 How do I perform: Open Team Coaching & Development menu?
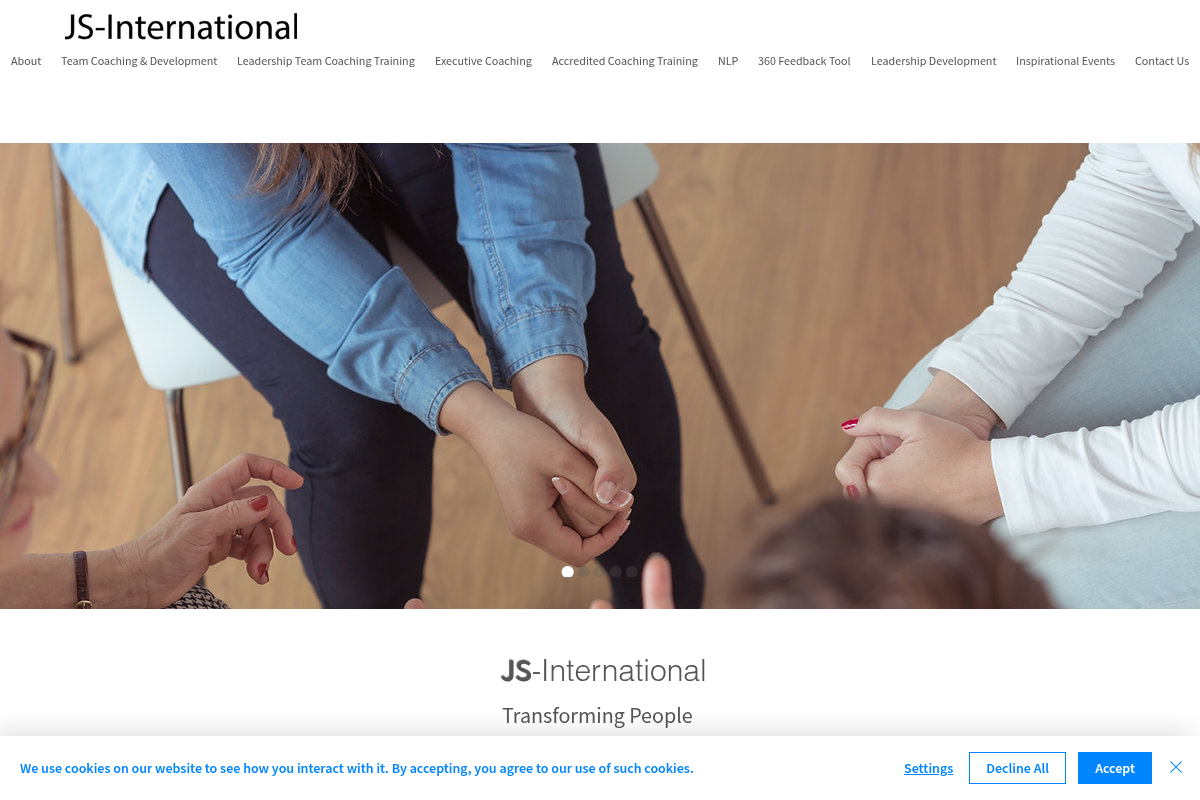point(139,61)
